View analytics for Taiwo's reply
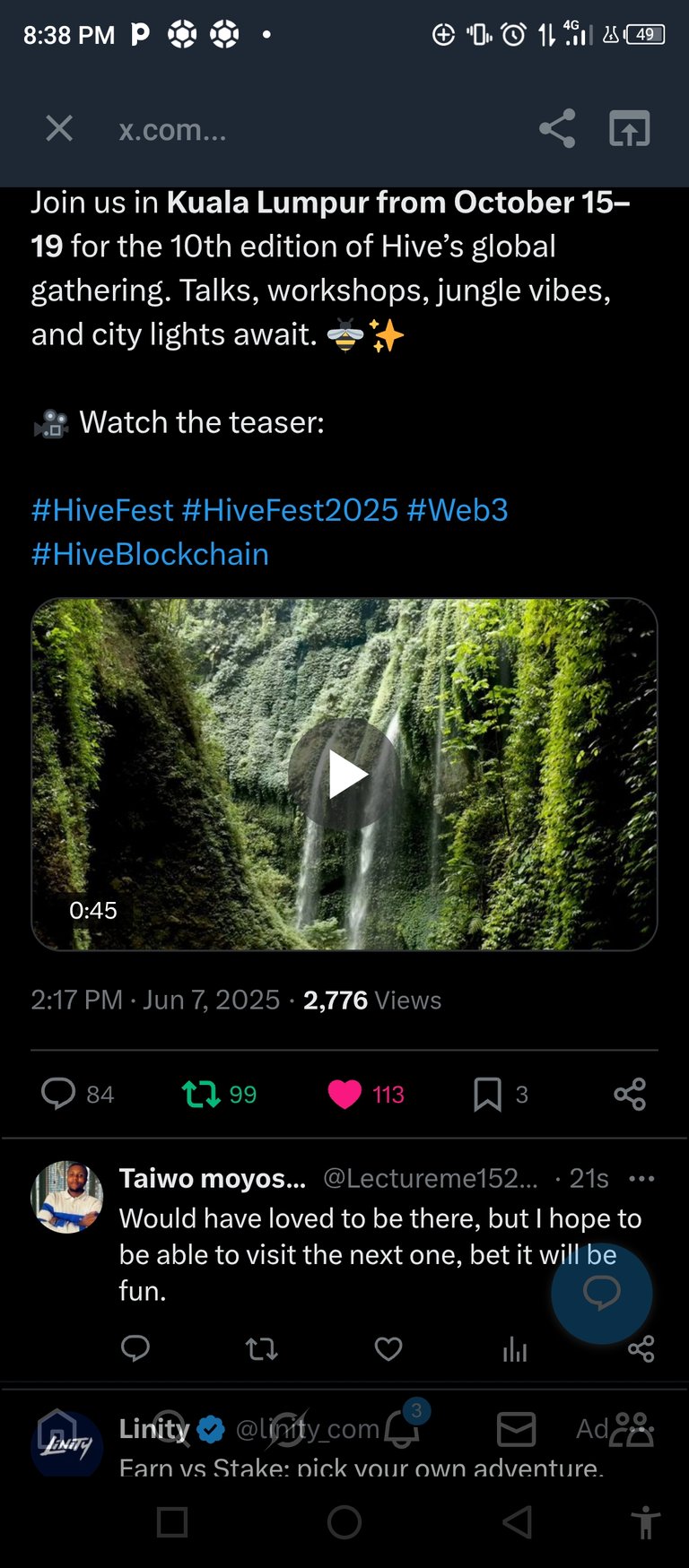Image resolution: width=689 pixels, height=1568 pixels. coord(515,1348)
